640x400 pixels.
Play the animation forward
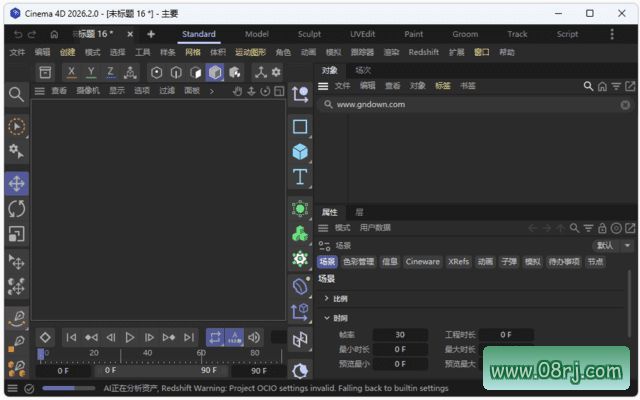click(x=130, y=338)
